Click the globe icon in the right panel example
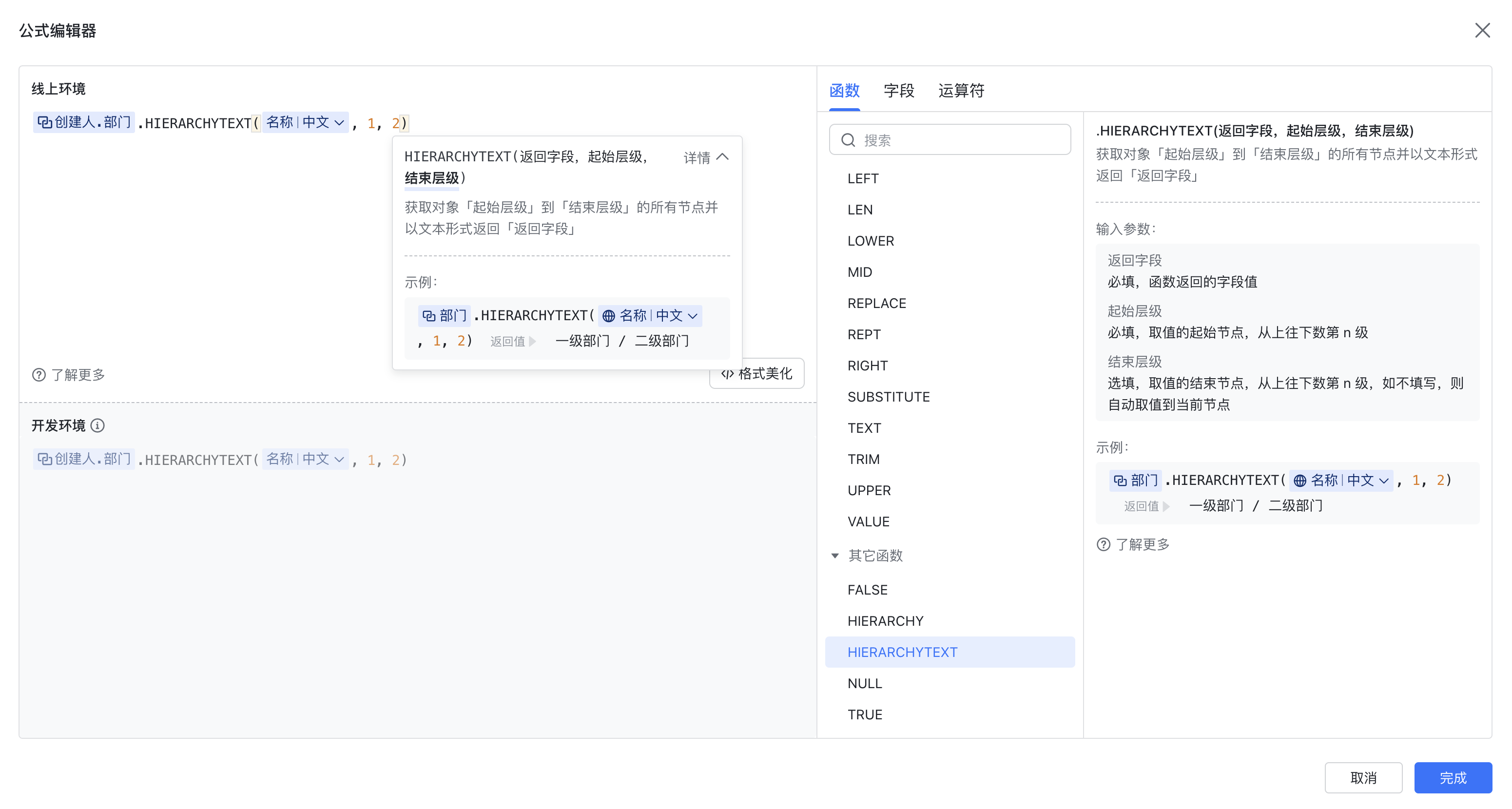The image size is (1512, 809). click(1300, 481)
